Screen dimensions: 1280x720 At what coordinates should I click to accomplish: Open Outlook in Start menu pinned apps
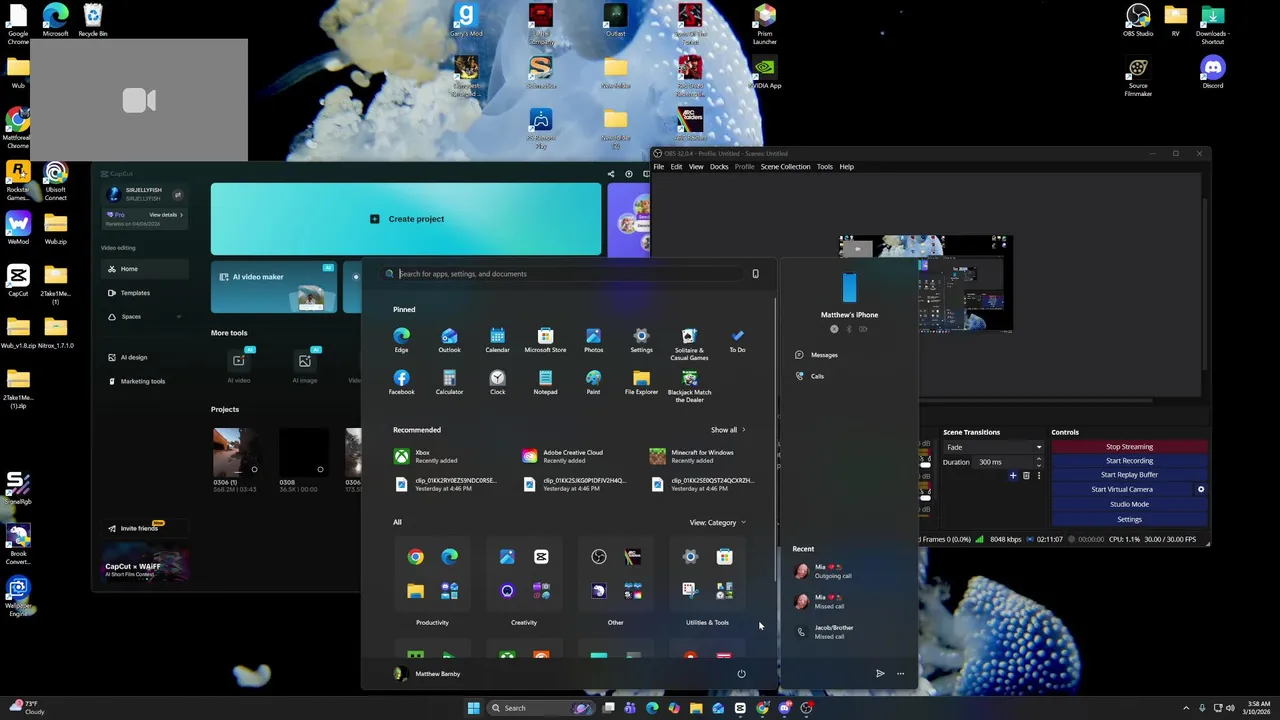449,340
